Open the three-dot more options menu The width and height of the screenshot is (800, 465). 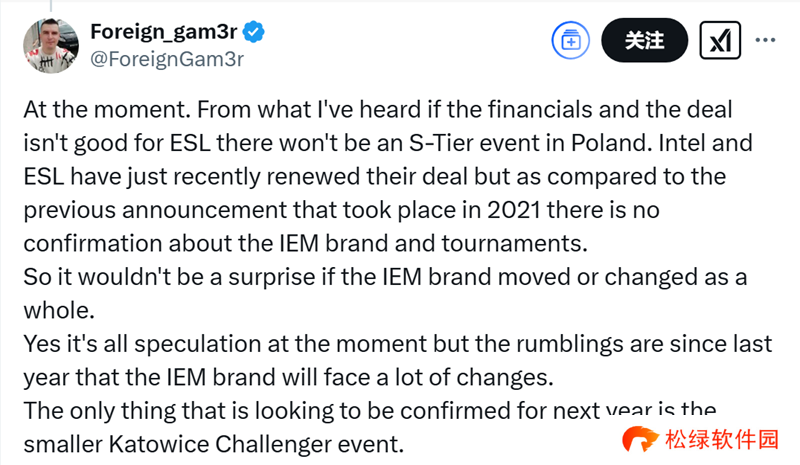766,40
